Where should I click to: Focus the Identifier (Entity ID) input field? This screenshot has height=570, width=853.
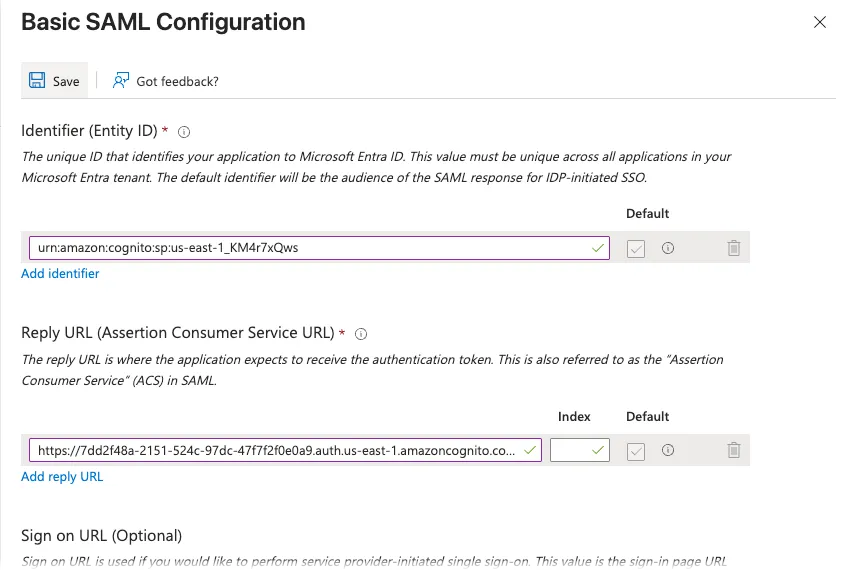[319, 248]
